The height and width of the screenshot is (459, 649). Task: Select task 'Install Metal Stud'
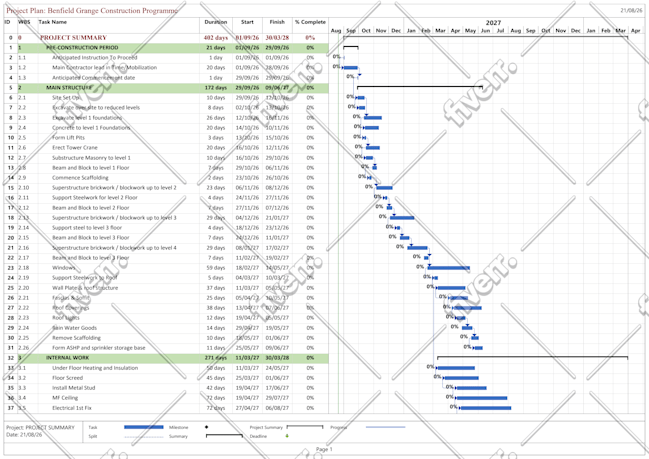(74, 388)
